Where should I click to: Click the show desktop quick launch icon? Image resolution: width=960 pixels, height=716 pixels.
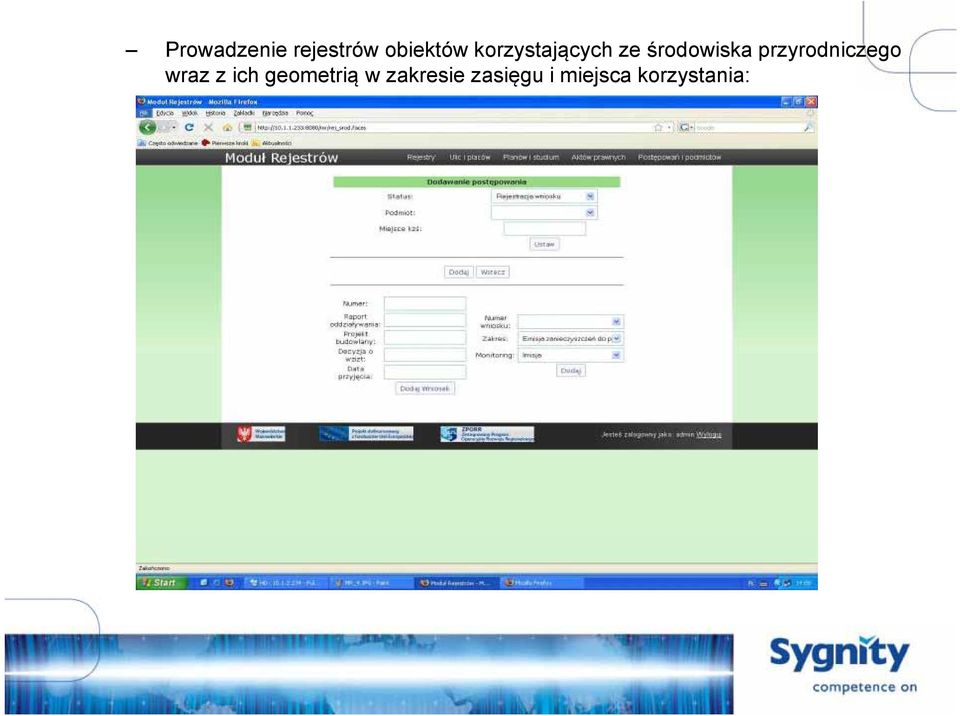click(x=203, y=582)
